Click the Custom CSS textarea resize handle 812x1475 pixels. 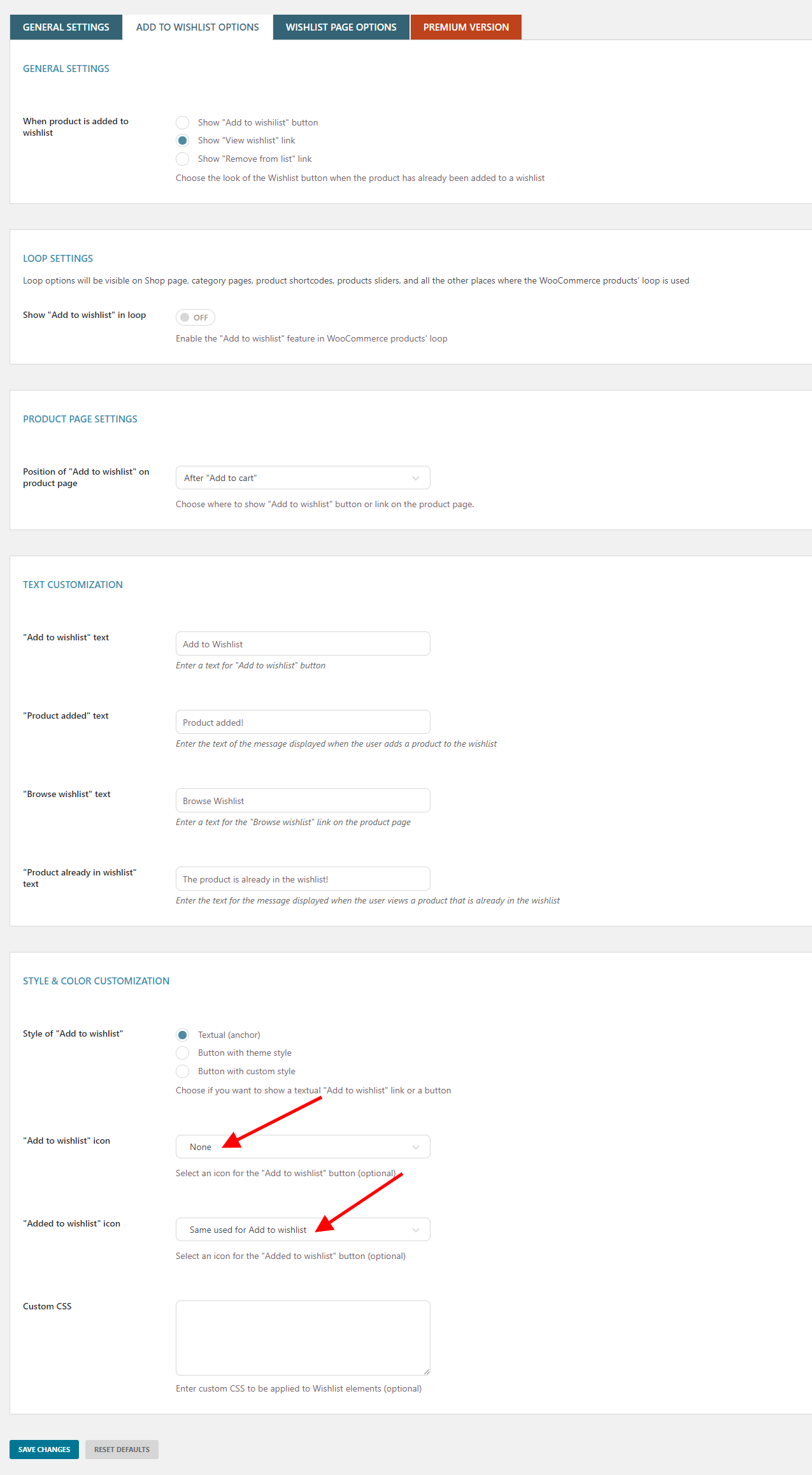coord(426,1371)
